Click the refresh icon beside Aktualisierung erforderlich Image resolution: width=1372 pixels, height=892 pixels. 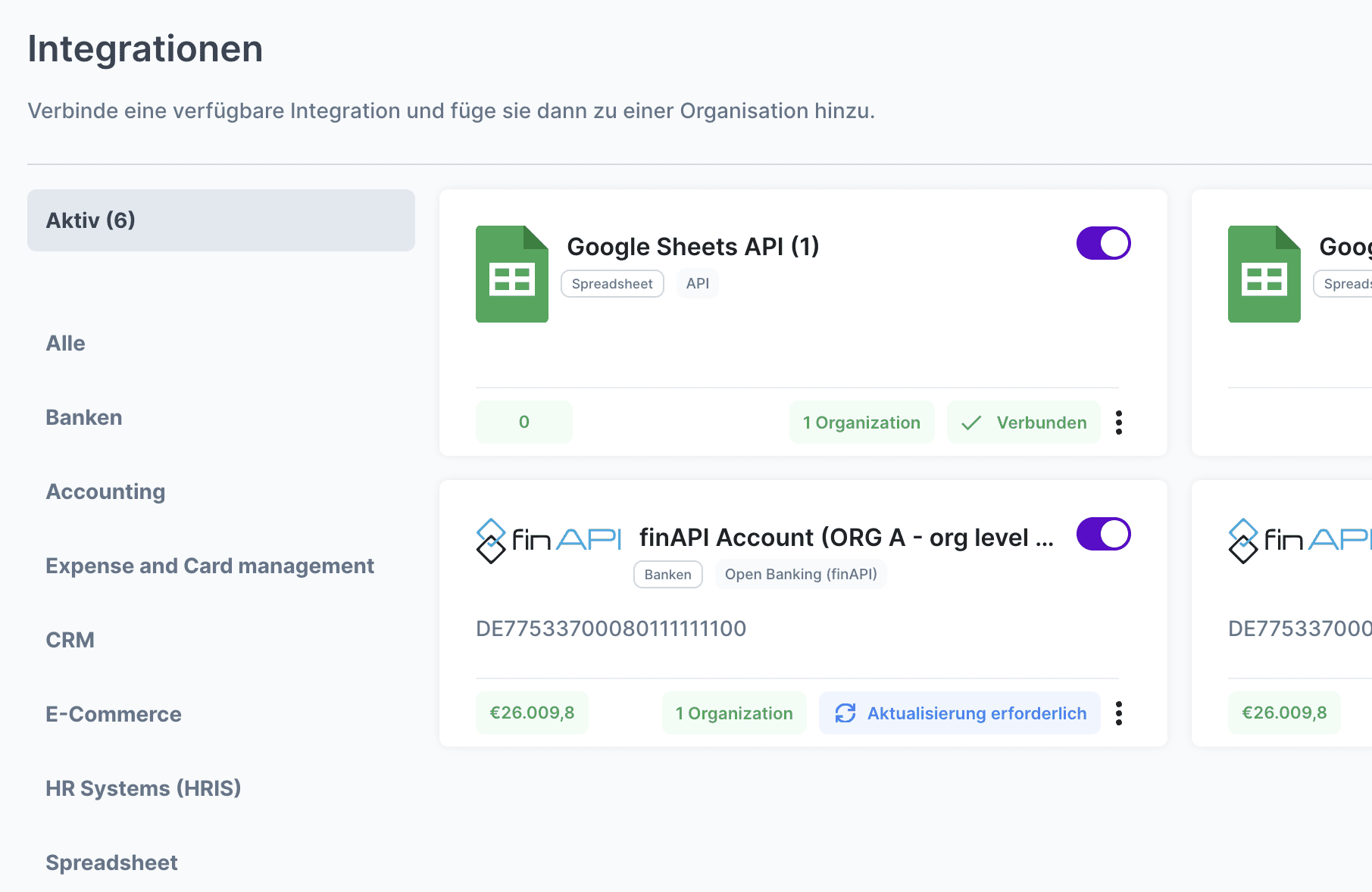(x=845, y=713)
